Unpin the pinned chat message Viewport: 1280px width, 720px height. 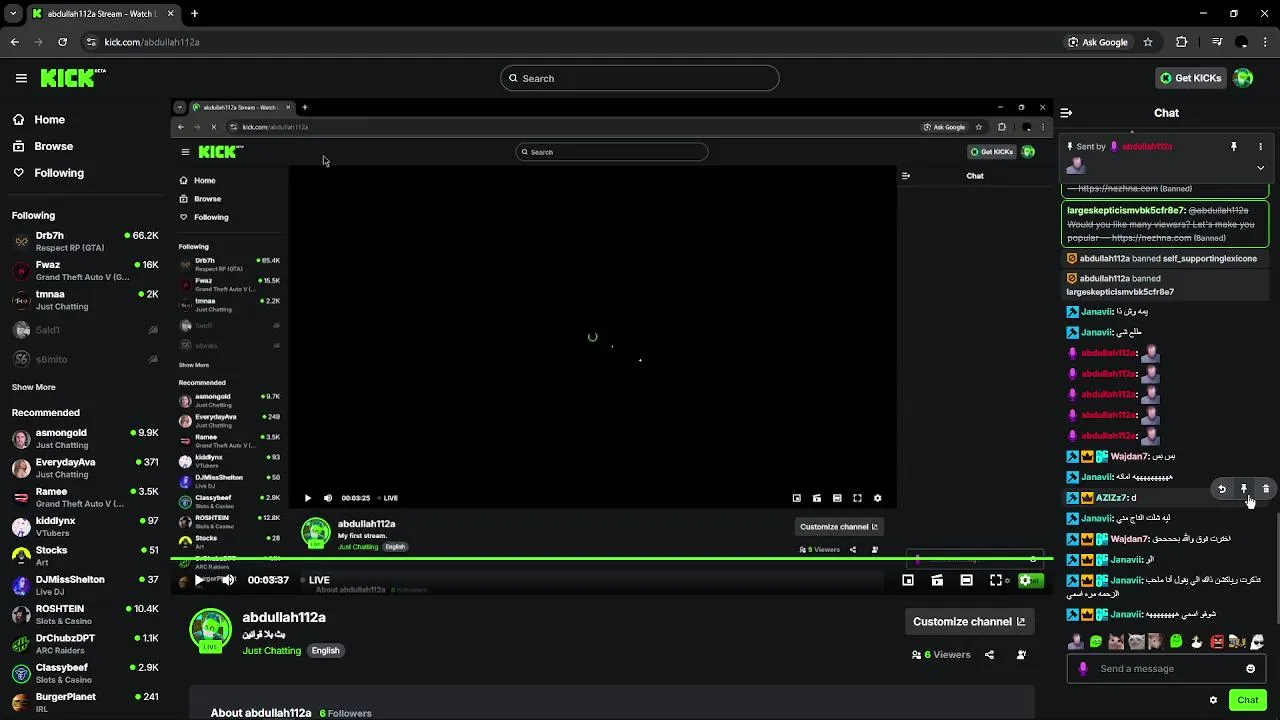1234,146
